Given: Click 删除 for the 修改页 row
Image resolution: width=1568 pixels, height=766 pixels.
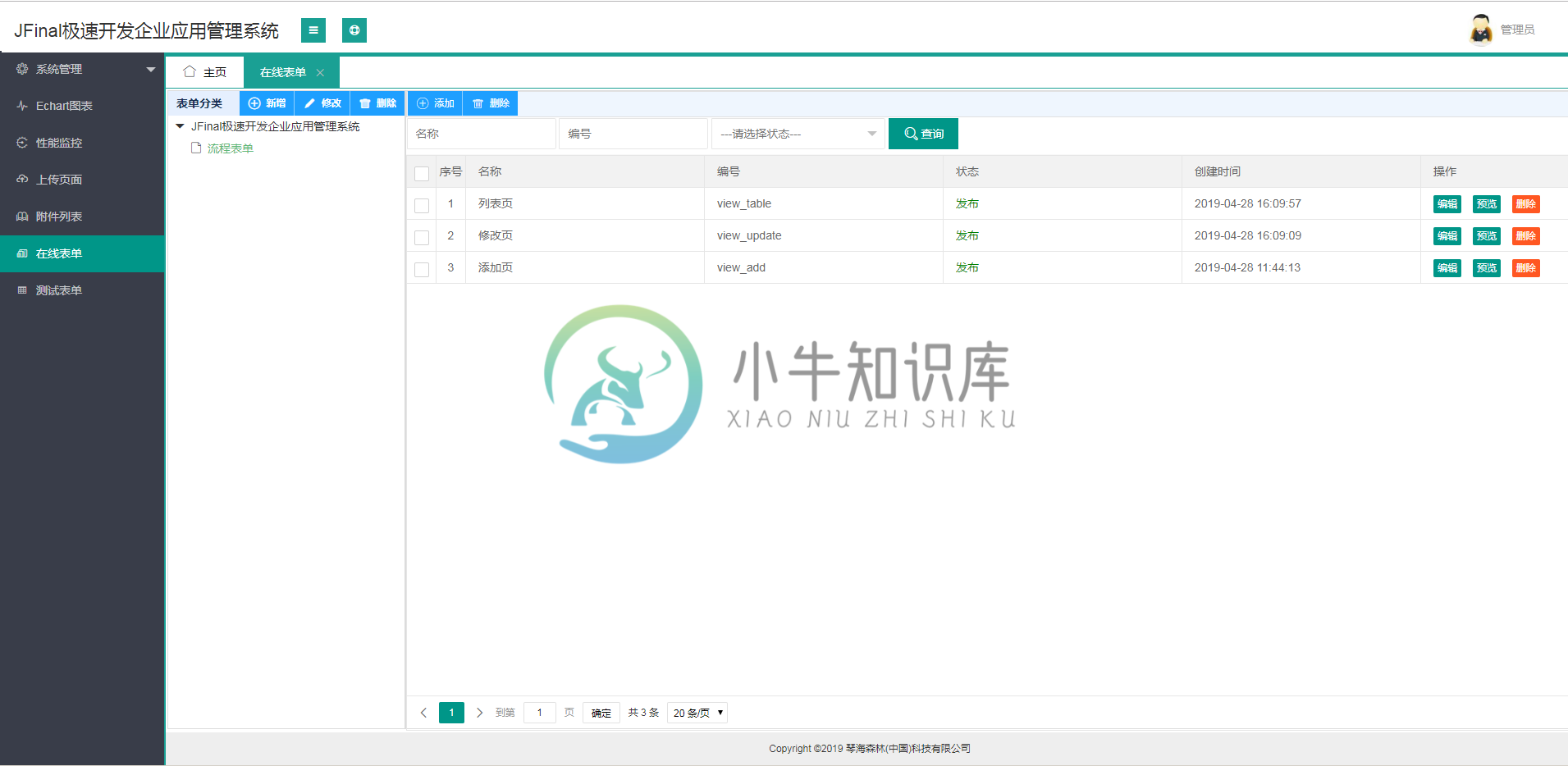Looking at the screenshot, I should [1526, 236].
